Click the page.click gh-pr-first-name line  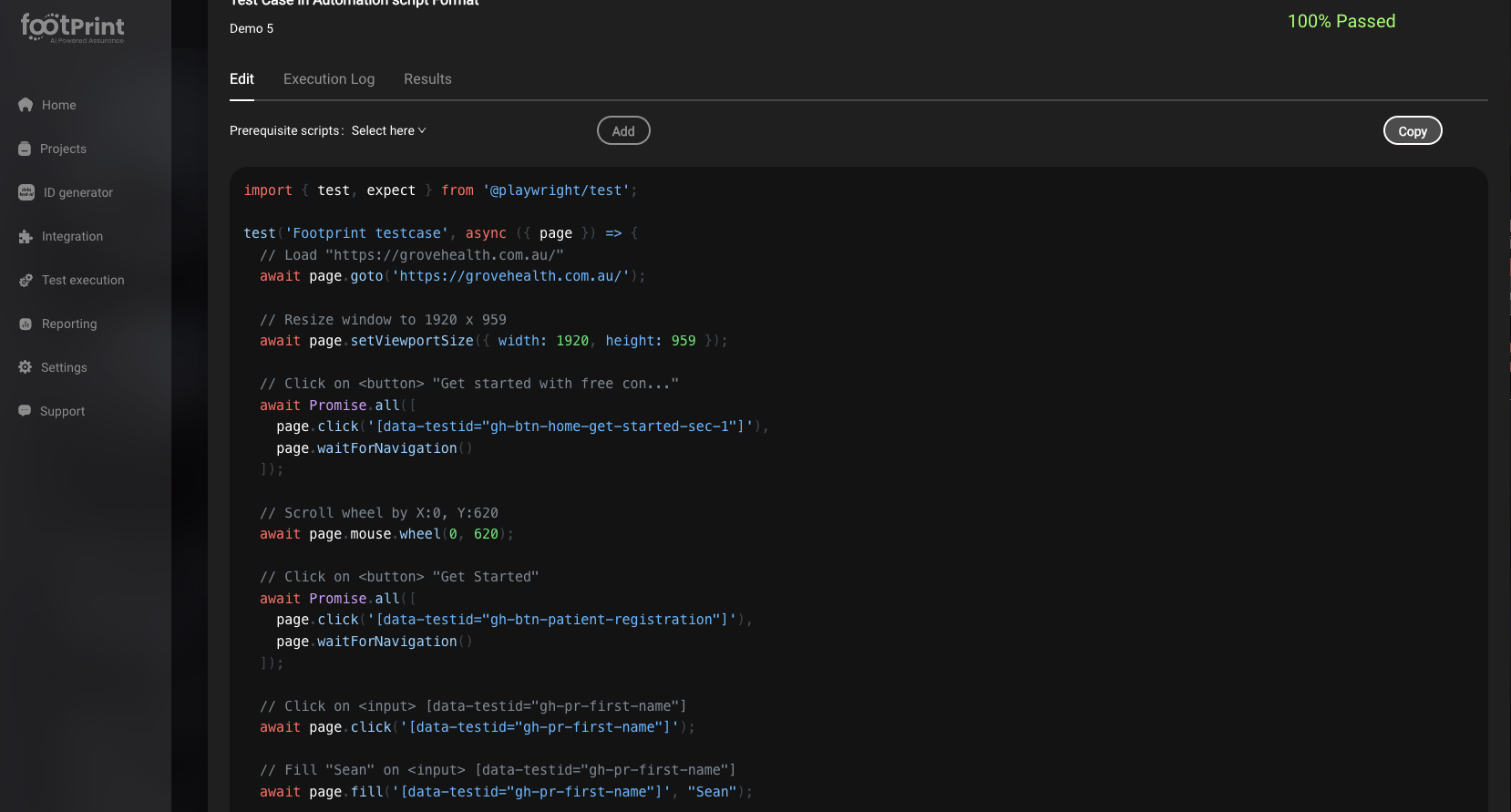477,727
